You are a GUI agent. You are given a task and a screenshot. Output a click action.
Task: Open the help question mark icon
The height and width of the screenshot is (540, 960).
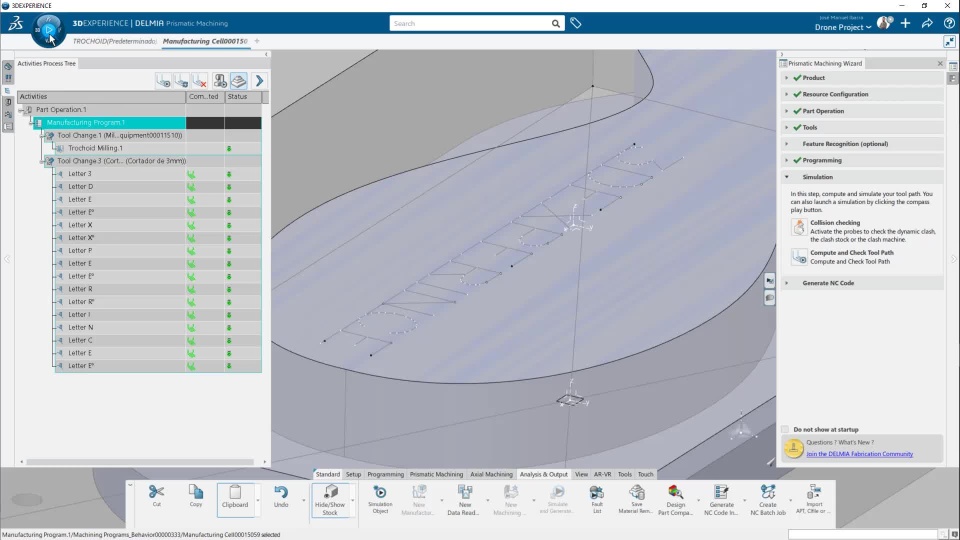tap(949, 23)
